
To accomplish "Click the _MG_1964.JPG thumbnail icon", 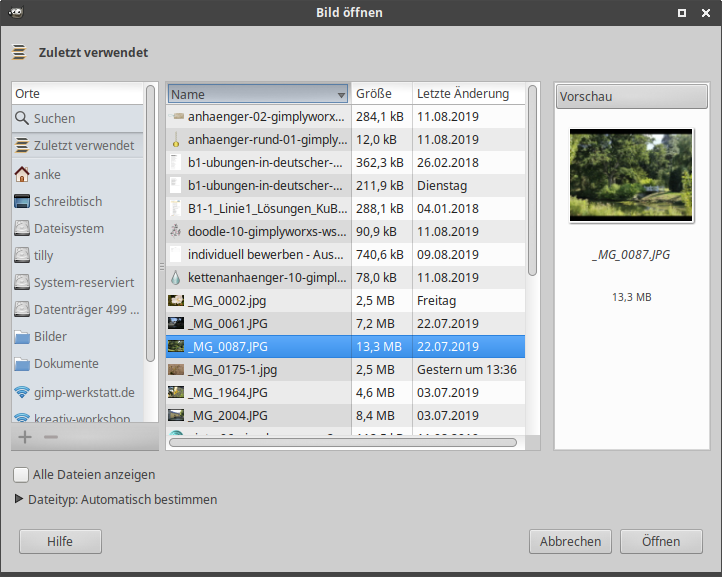I will point(176,392).
